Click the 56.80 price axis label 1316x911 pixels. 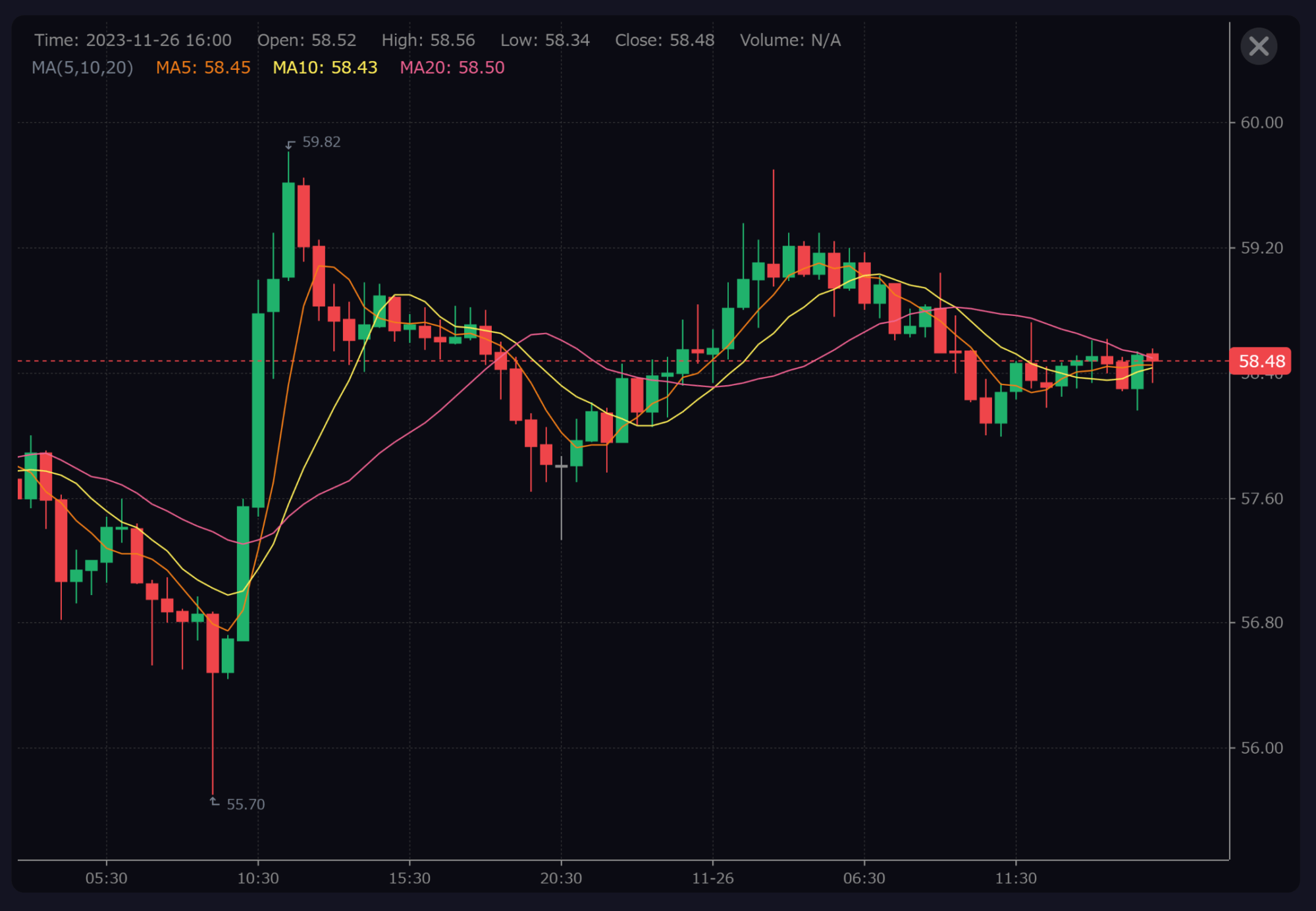tap(1262, 623)
